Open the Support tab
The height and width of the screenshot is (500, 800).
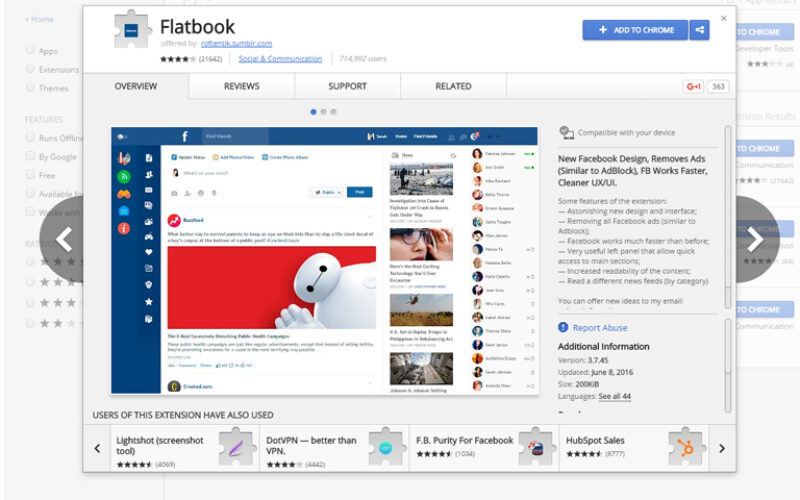(347, 87)
